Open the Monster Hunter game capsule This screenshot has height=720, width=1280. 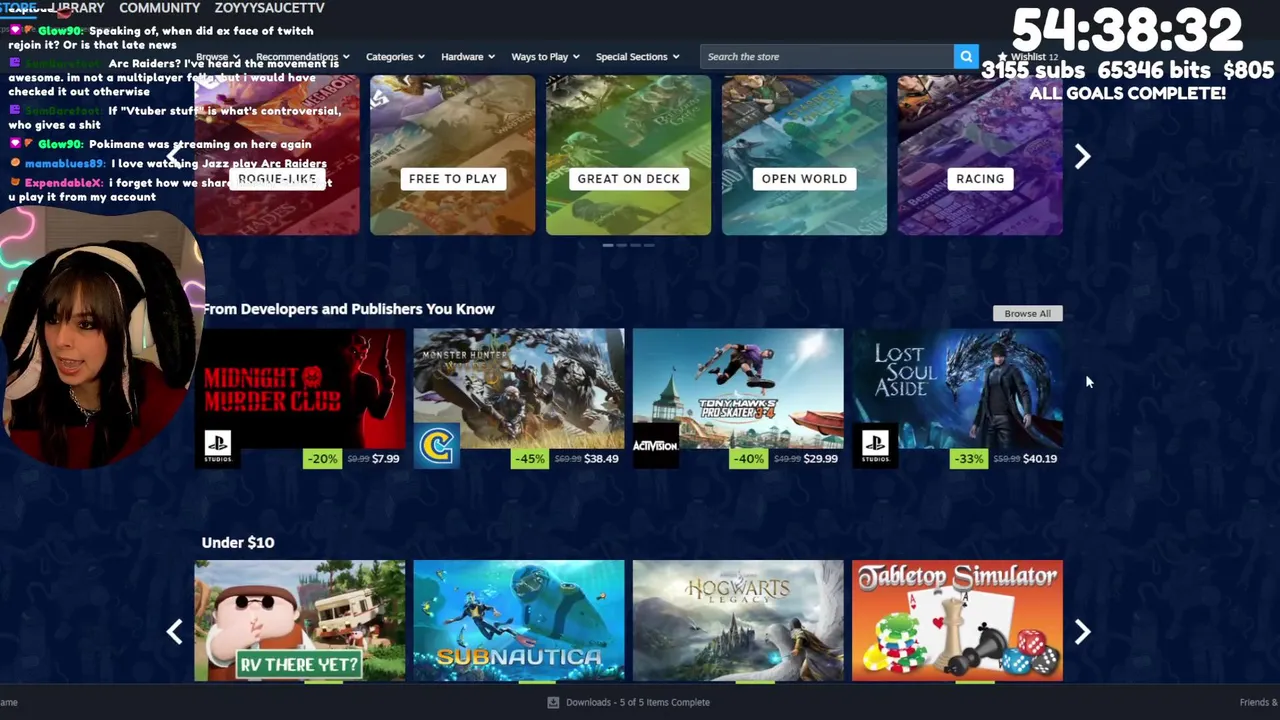519,388
